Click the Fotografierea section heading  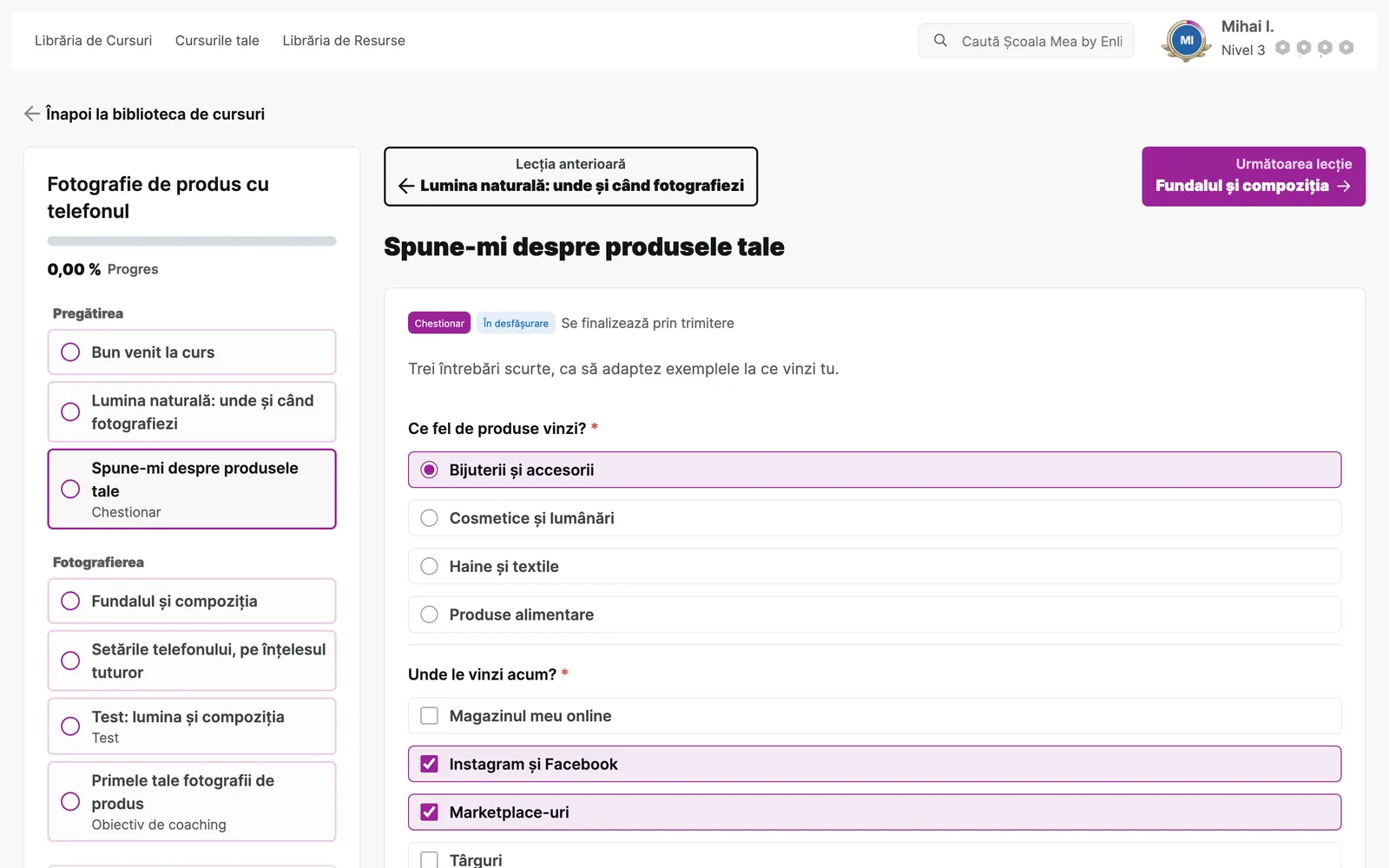98,562
